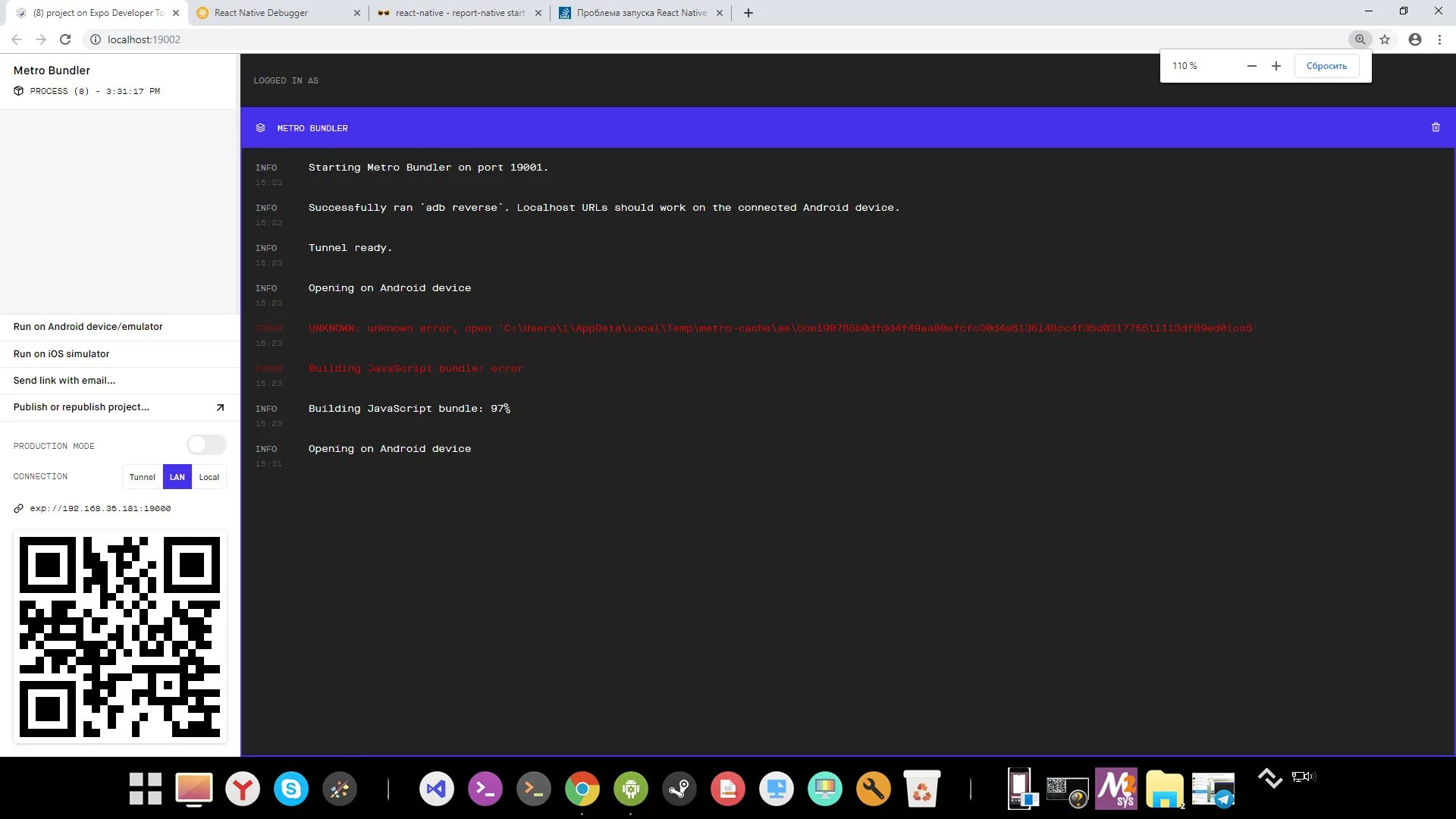This screenshot has width=1456, height=819.
Task: Toggle Production Mode switch
Action: (206, 445)
